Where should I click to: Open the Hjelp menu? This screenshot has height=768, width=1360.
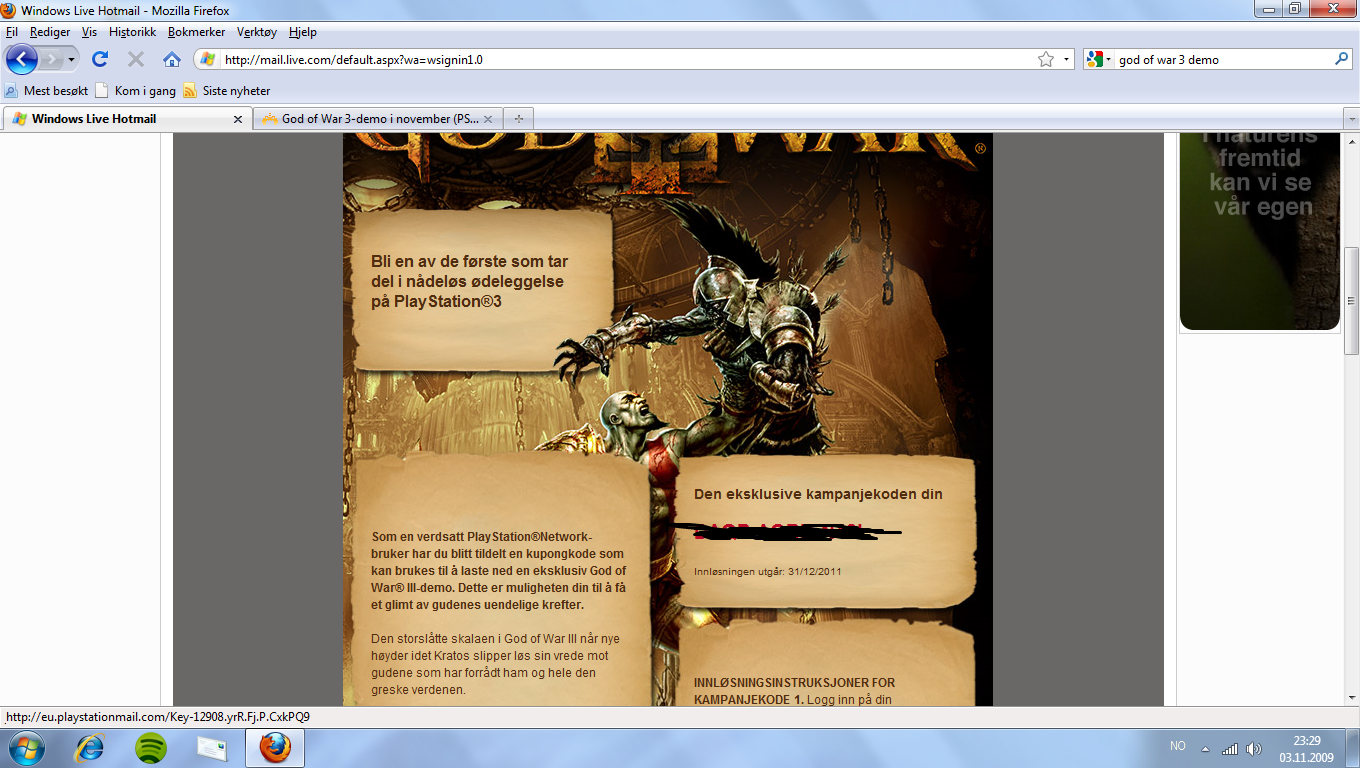303,32
